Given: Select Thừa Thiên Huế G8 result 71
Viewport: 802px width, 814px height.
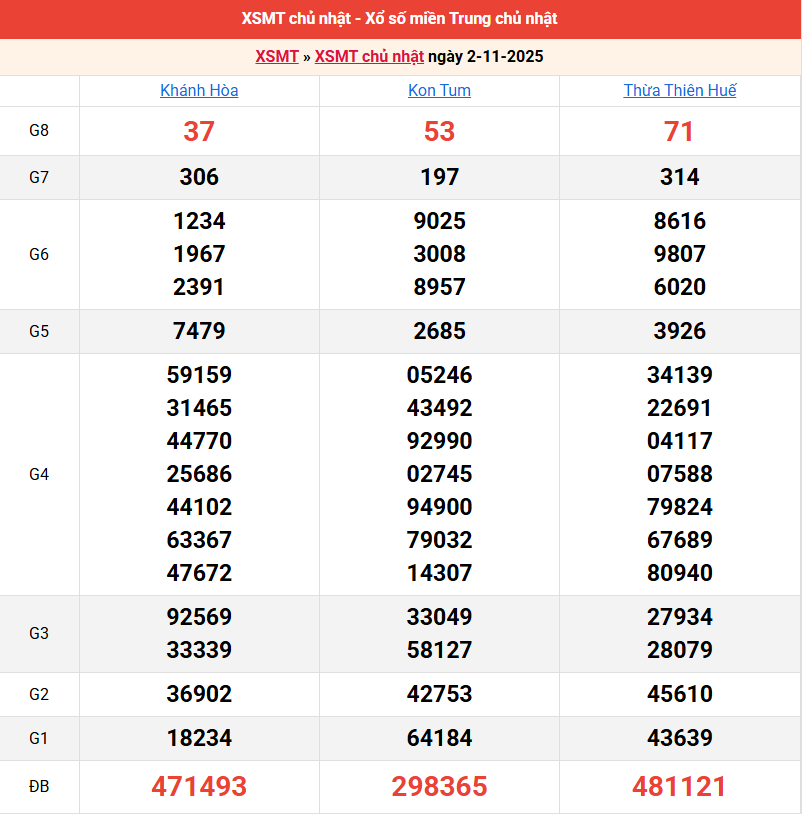Looking at the screenshot, I should tap(679, 131).
